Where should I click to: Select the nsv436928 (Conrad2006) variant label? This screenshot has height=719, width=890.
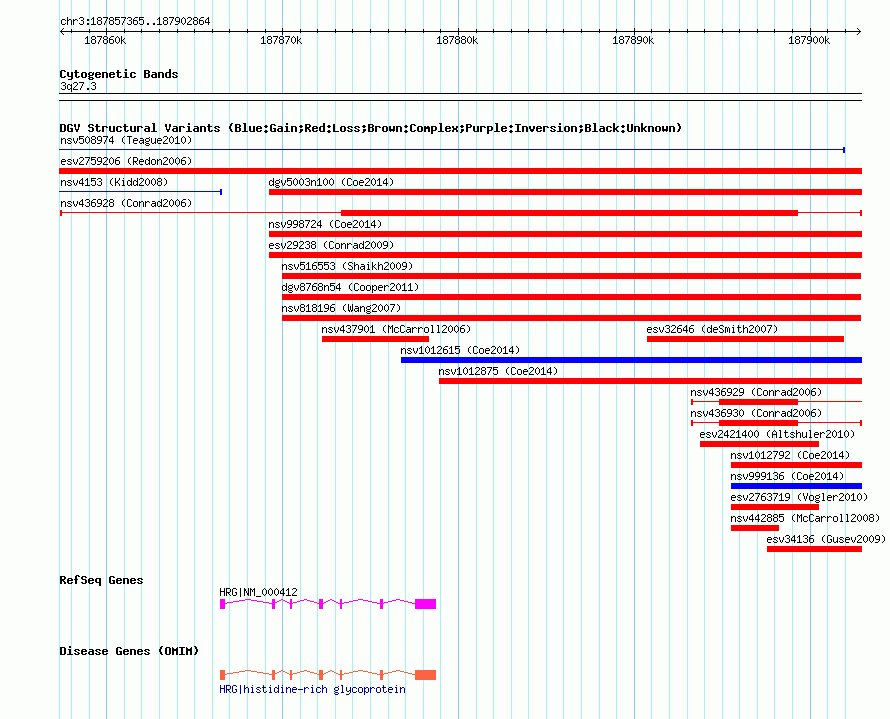pyautogui.click(x=126, y=203)
